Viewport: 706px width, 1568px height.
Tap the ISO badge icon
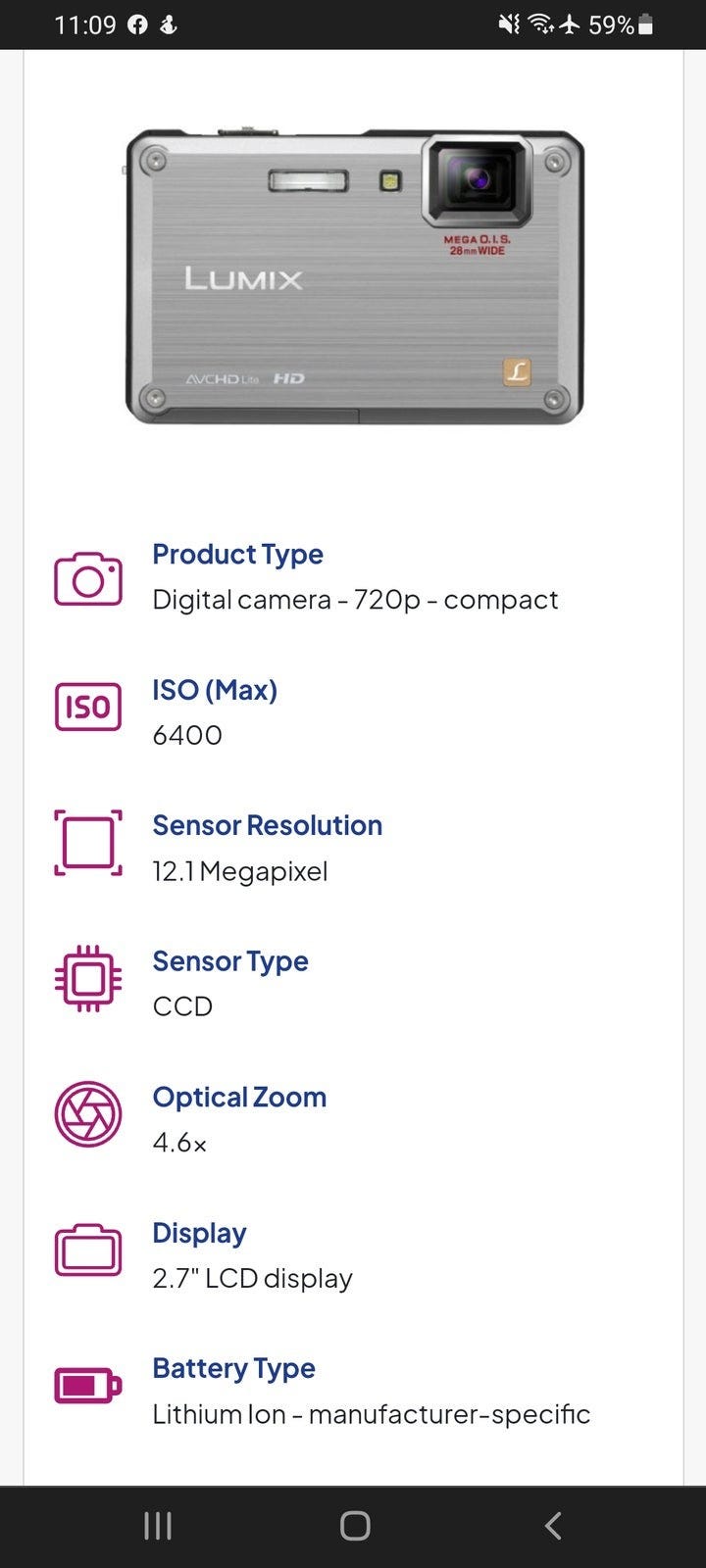coord(88,707)
